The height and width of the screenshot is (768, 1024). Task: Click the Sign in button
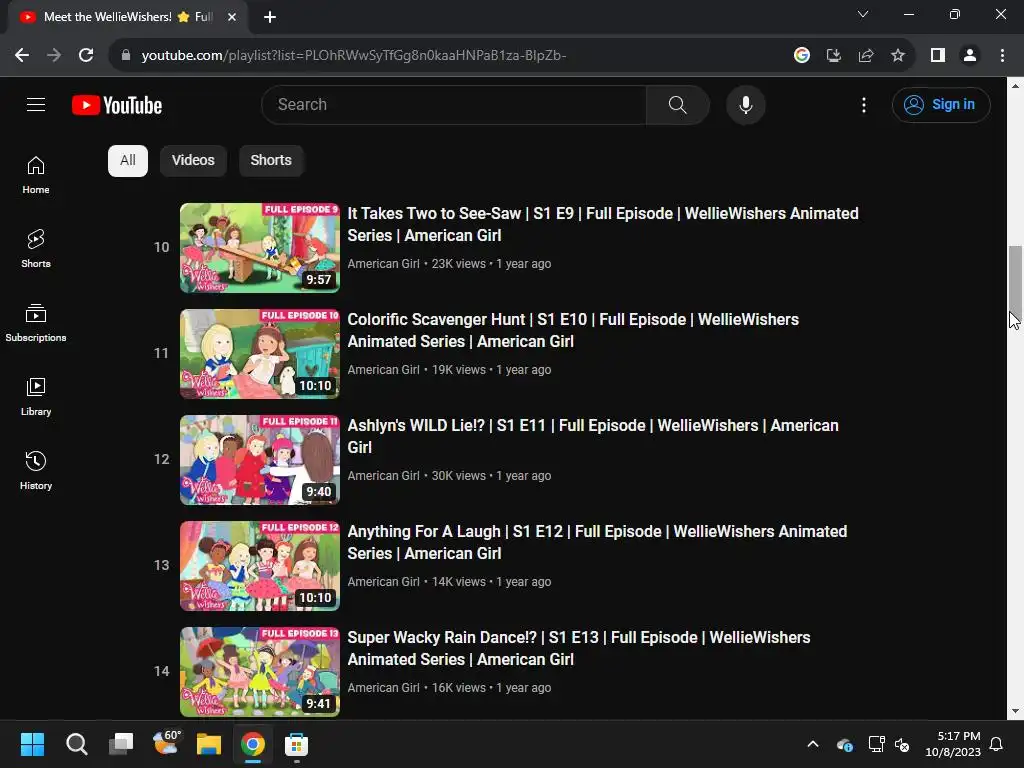coord(941,104)
